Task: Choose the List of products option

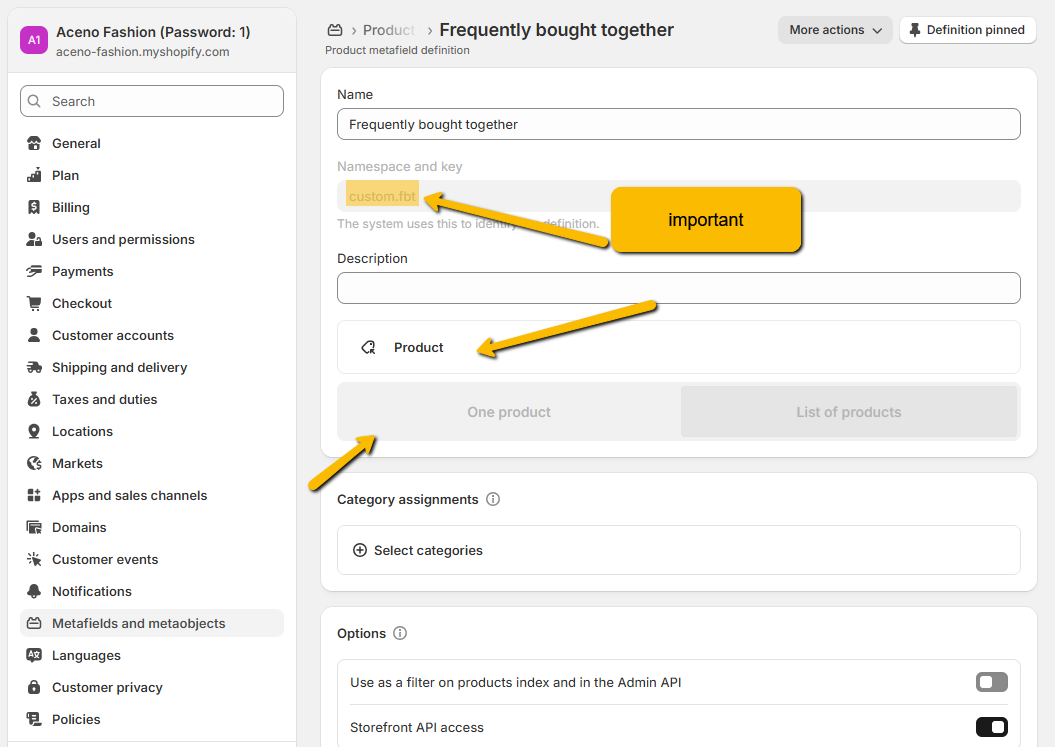Action: click(848, 412)
